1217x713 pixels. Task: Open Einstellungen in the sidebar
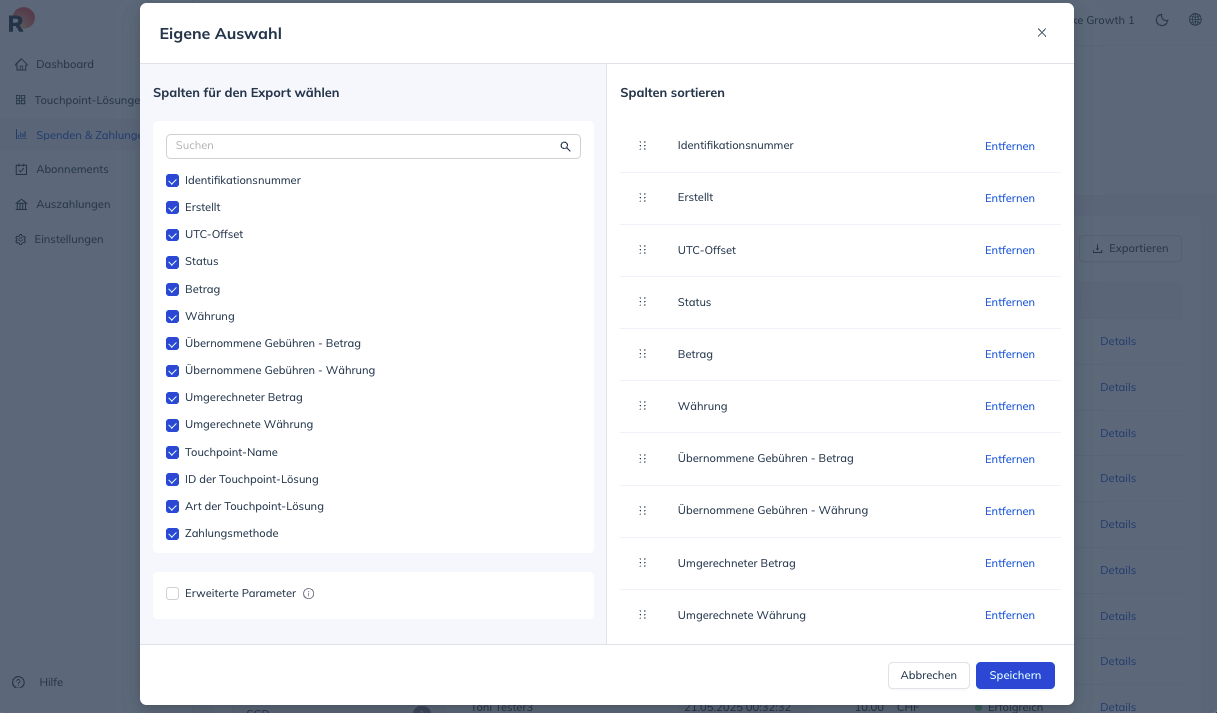[x=69, y=240]
